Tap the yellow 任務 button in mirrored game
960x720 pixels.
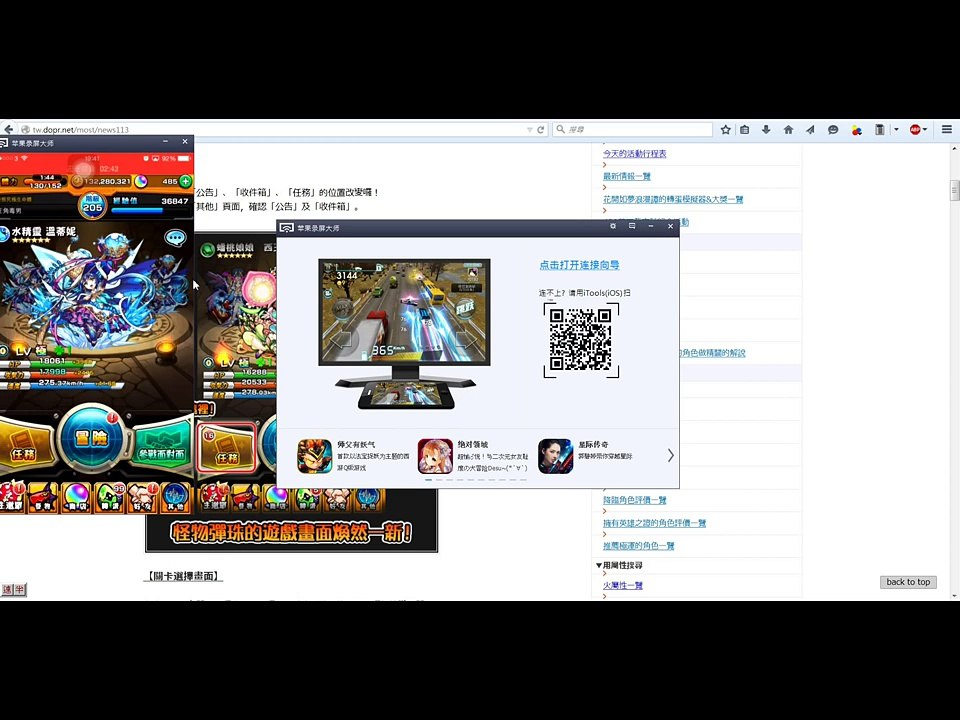23,442
